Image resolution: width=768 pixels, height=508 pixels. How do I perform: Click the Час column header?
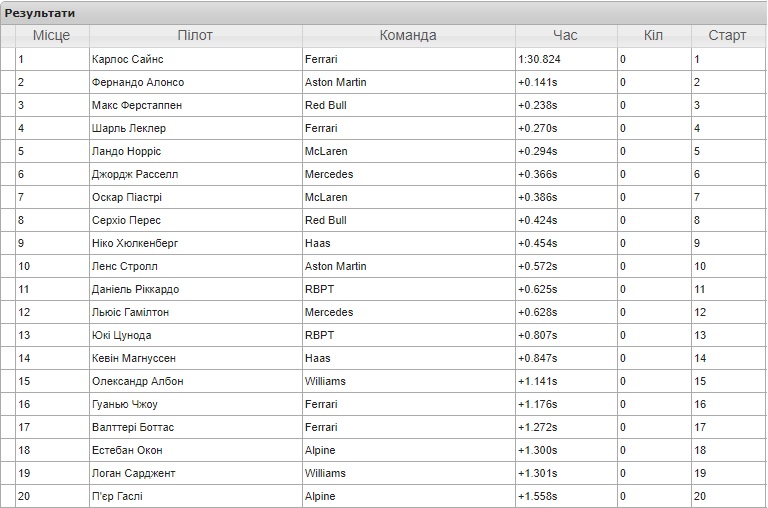pyautogui.click(x=566, y=36)
